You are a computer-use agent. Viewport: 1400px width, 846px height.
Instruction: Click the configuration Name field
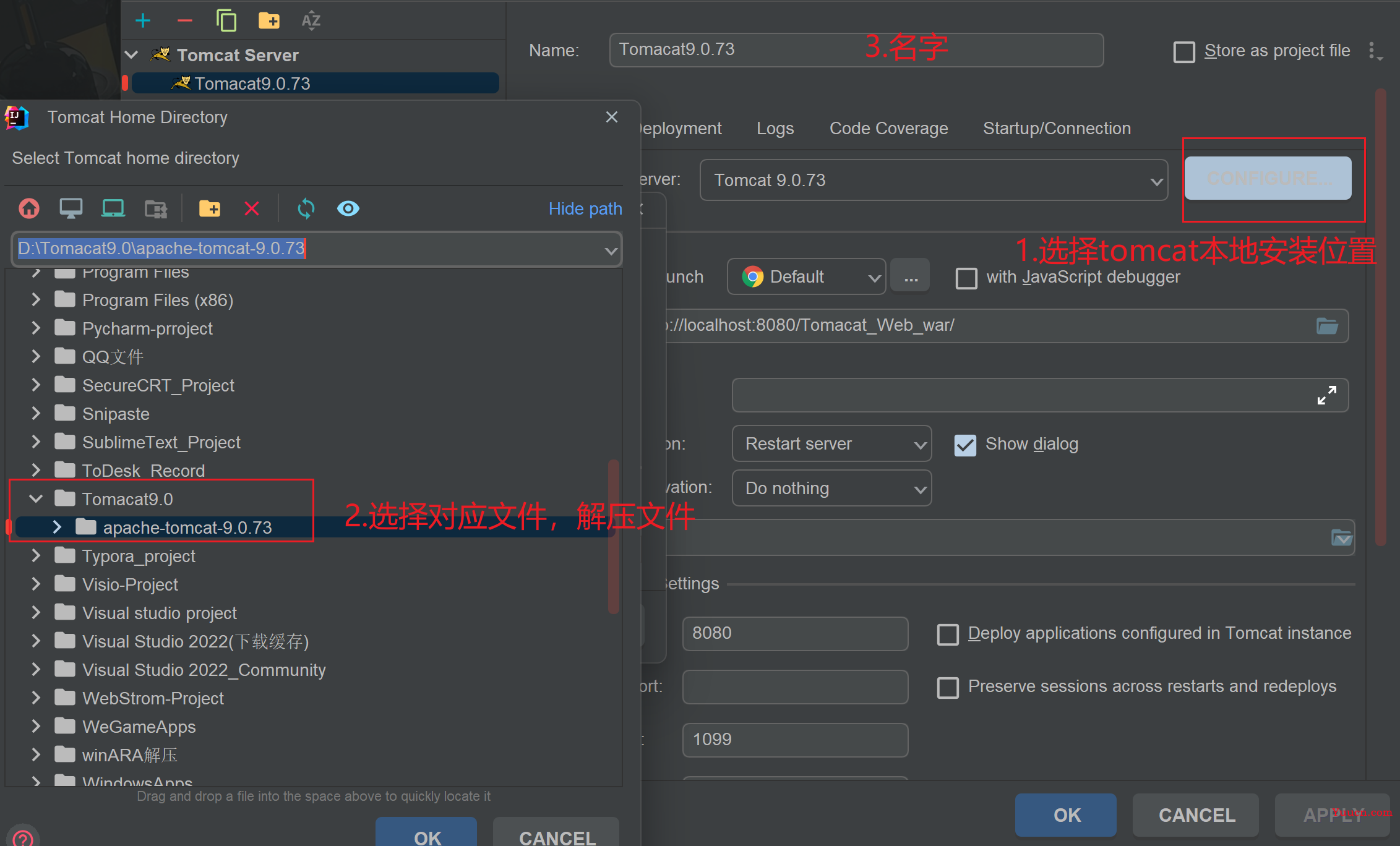click(x=856, y=50)
